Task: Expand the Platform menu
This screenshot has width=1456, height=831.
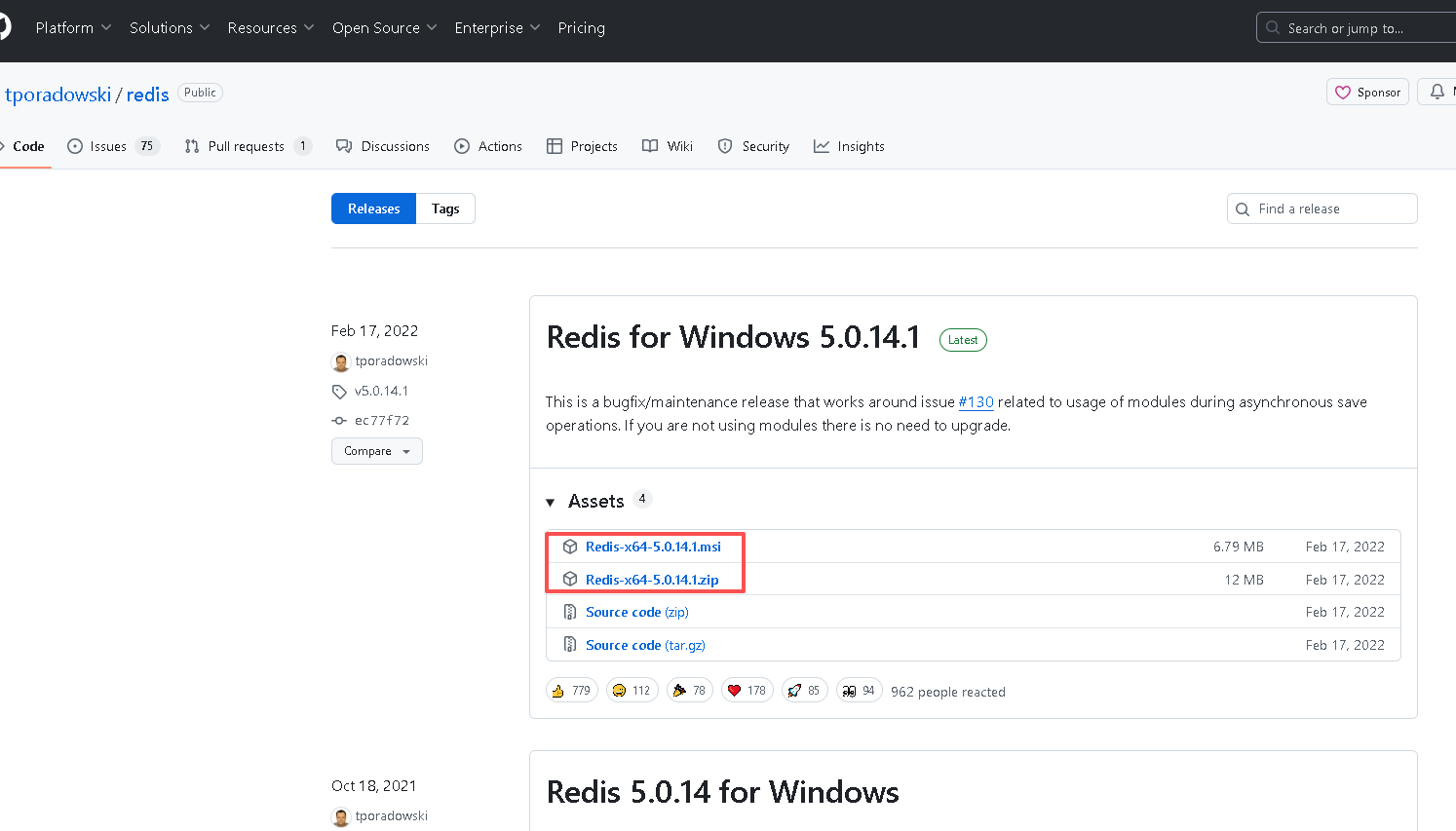Action: click(x=73, y=28)
